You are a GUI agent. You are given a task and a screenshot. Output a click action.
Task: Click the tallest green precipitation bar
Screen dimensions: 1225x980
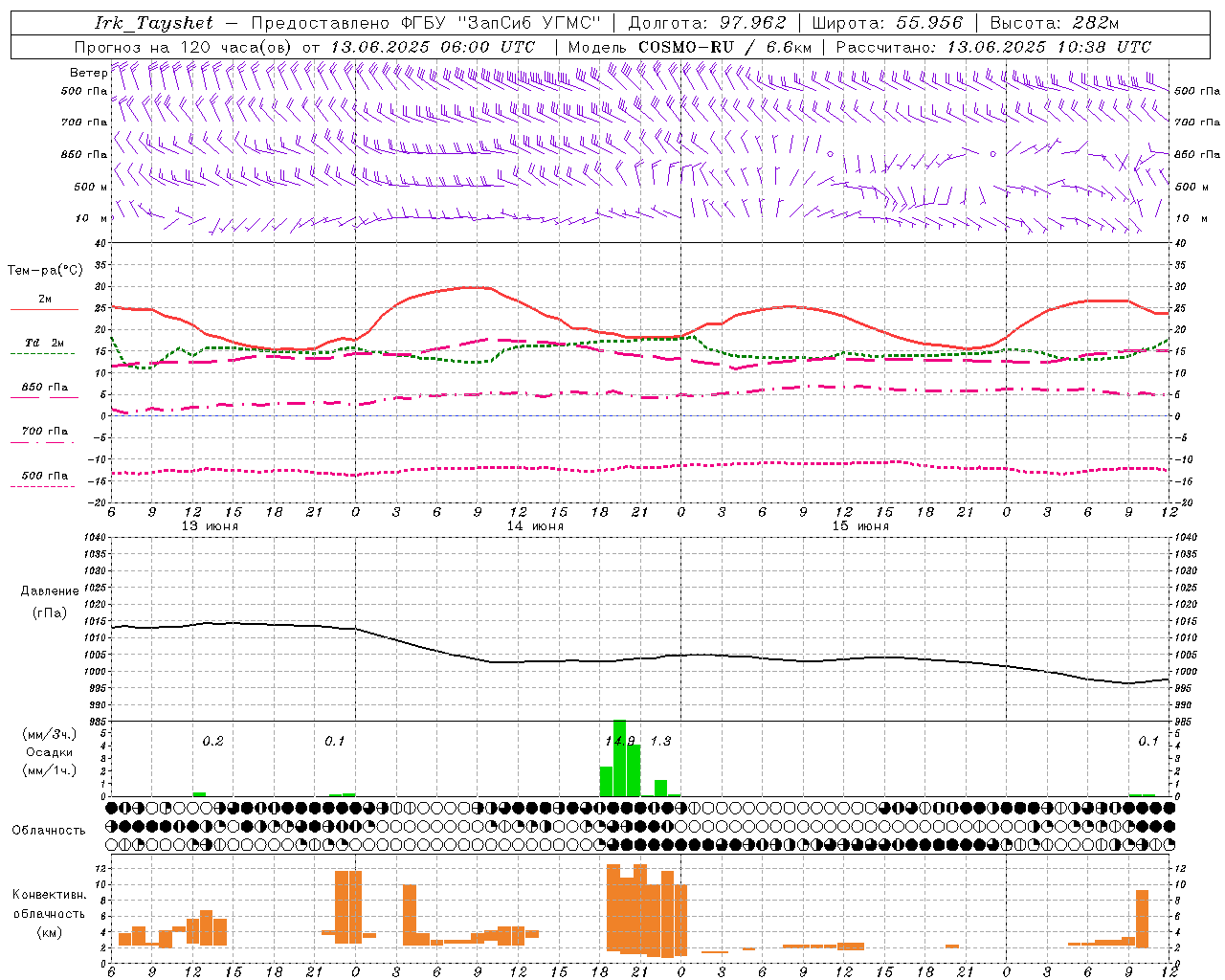coord(619,758)
